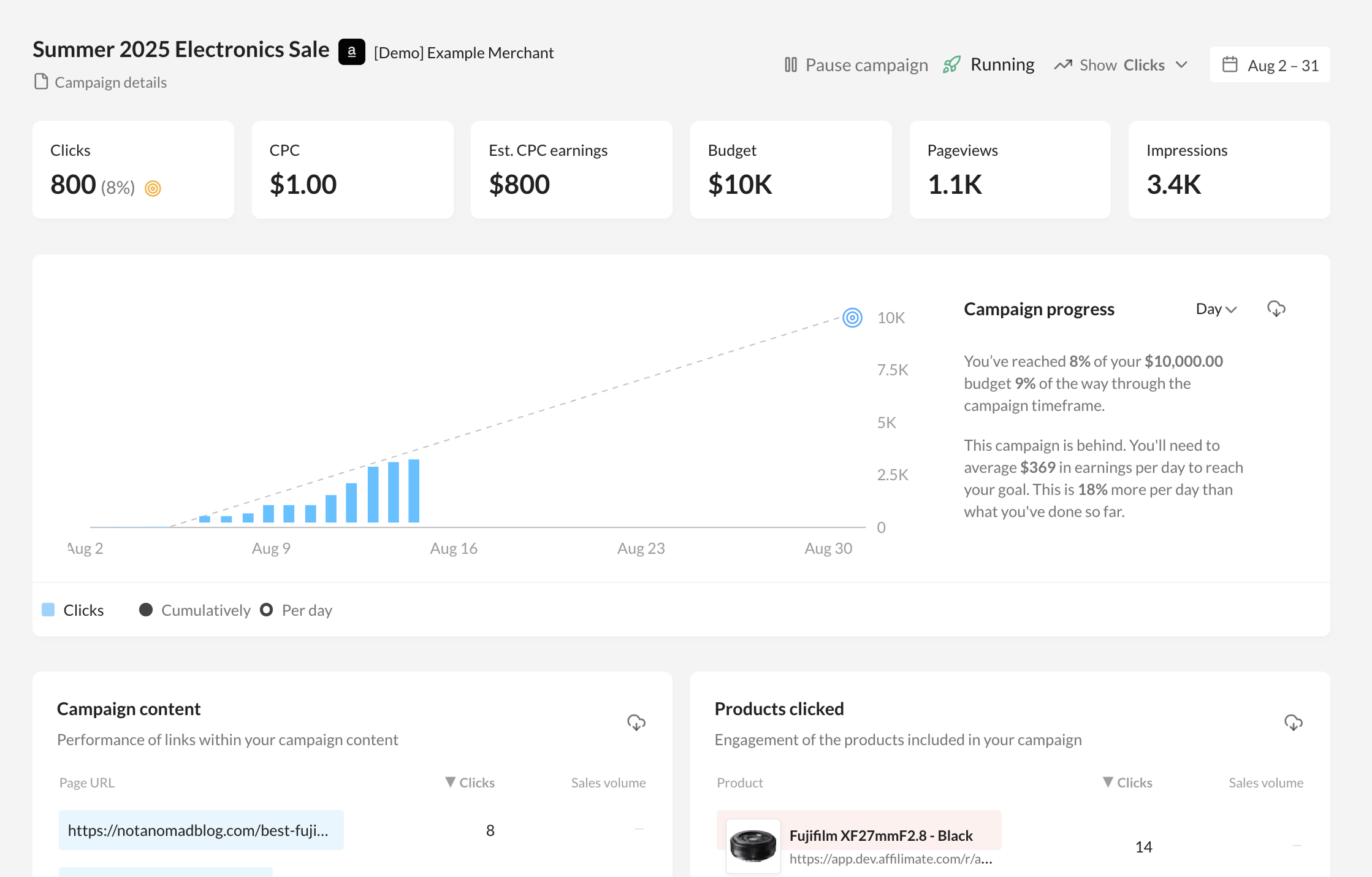
Task: Click the trend arrow icon beside Show
Action: click(x=1063, y=65)
